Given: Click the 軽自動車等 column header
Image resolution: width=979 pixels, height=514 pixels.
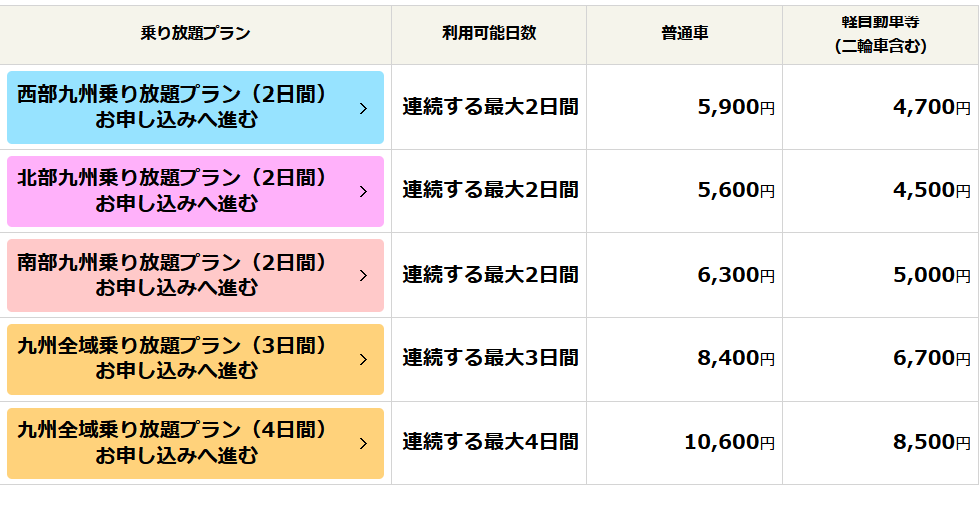Looking at the screenshot, I should tap(880, 33).
